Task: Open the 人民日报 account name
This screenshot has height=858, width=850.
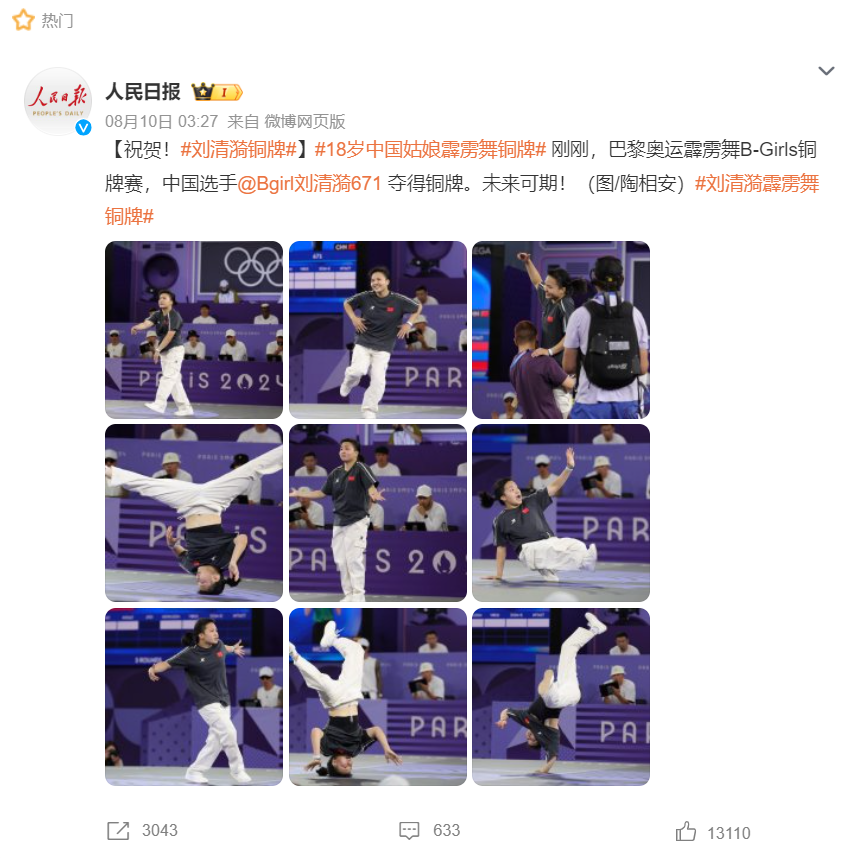Action: [143, 91]
